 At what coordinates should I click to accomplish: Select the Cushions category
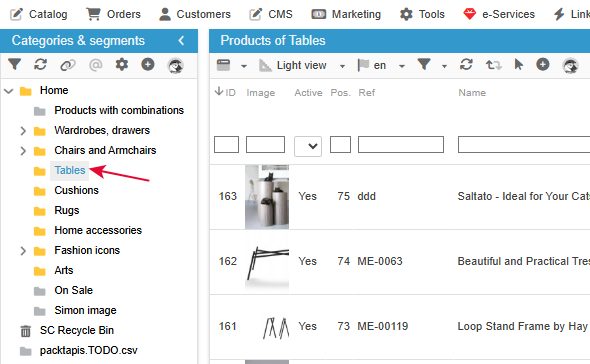click(x=76, y=190)
